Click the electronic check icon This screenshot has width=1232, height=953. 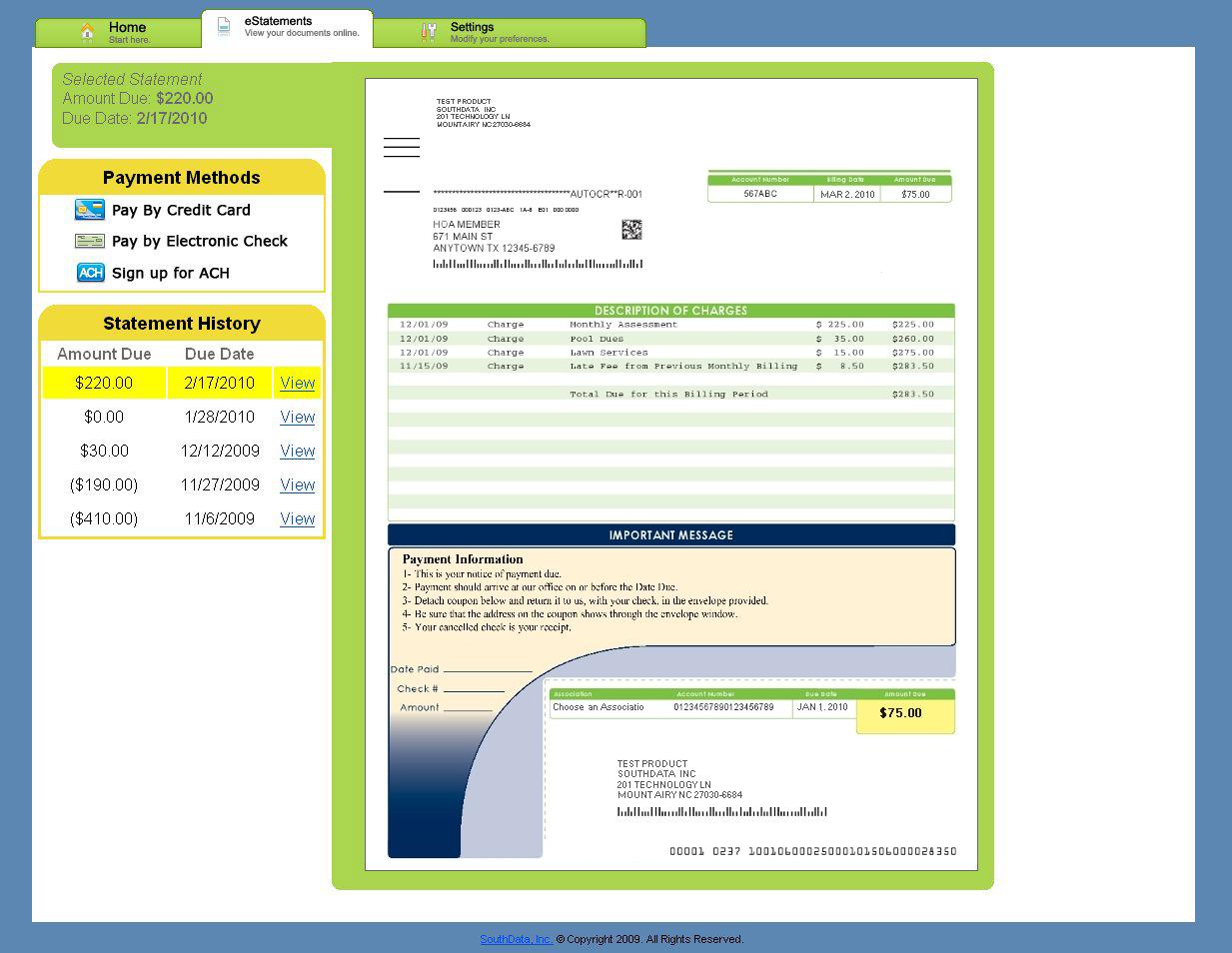click(89, 241)
